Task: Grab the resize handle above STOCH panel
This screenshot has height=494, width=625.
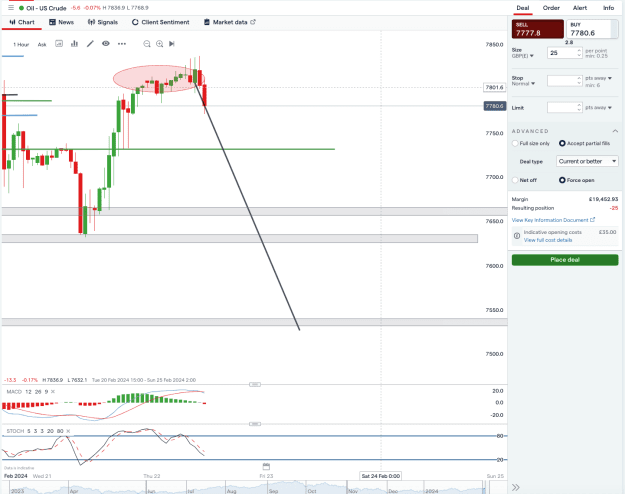Action: coord(255,424)
